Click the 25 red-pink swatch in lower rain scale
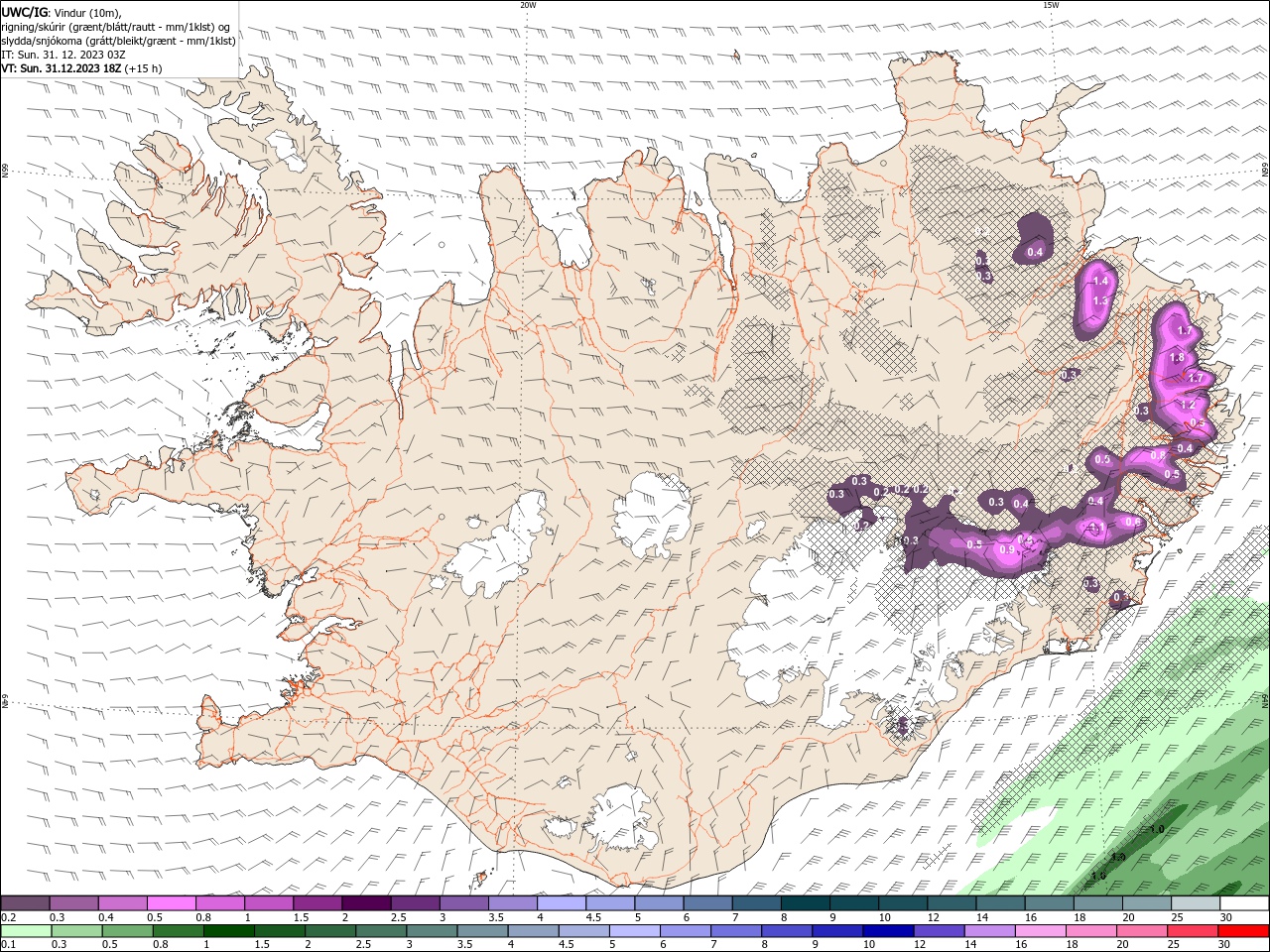 1192,931
